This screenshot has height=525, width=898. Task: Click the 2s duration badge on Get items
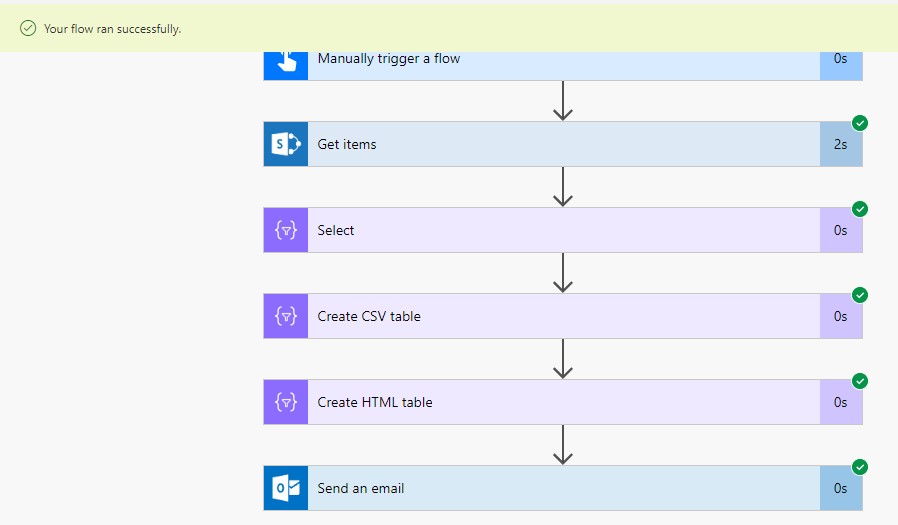[x=841, y=144]
